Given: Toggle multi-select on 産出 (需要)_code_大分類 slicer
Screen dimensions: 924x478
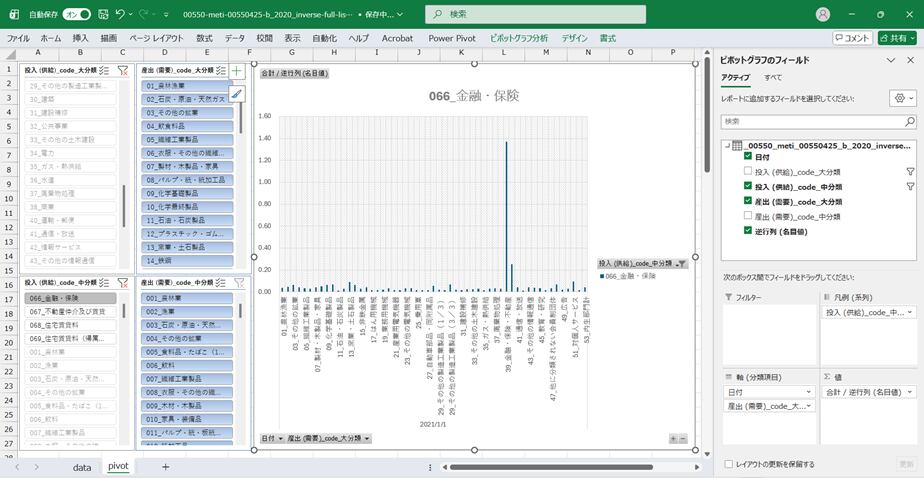Looking at the screenshot, I should click(x=221, y=70).
